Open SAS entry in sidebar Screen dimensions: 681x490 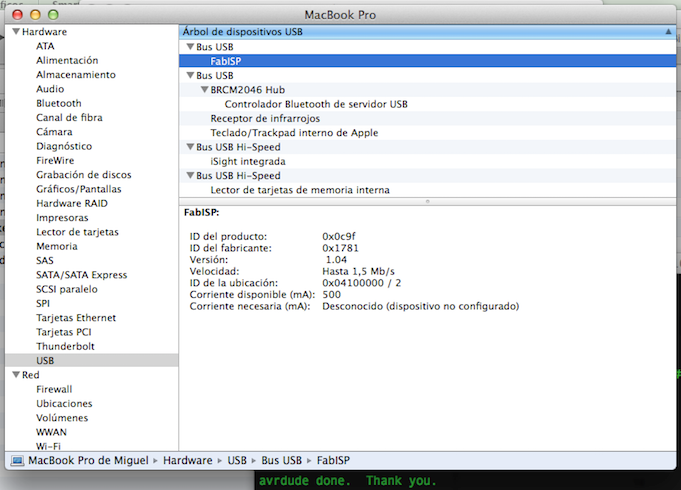point(45,261)
